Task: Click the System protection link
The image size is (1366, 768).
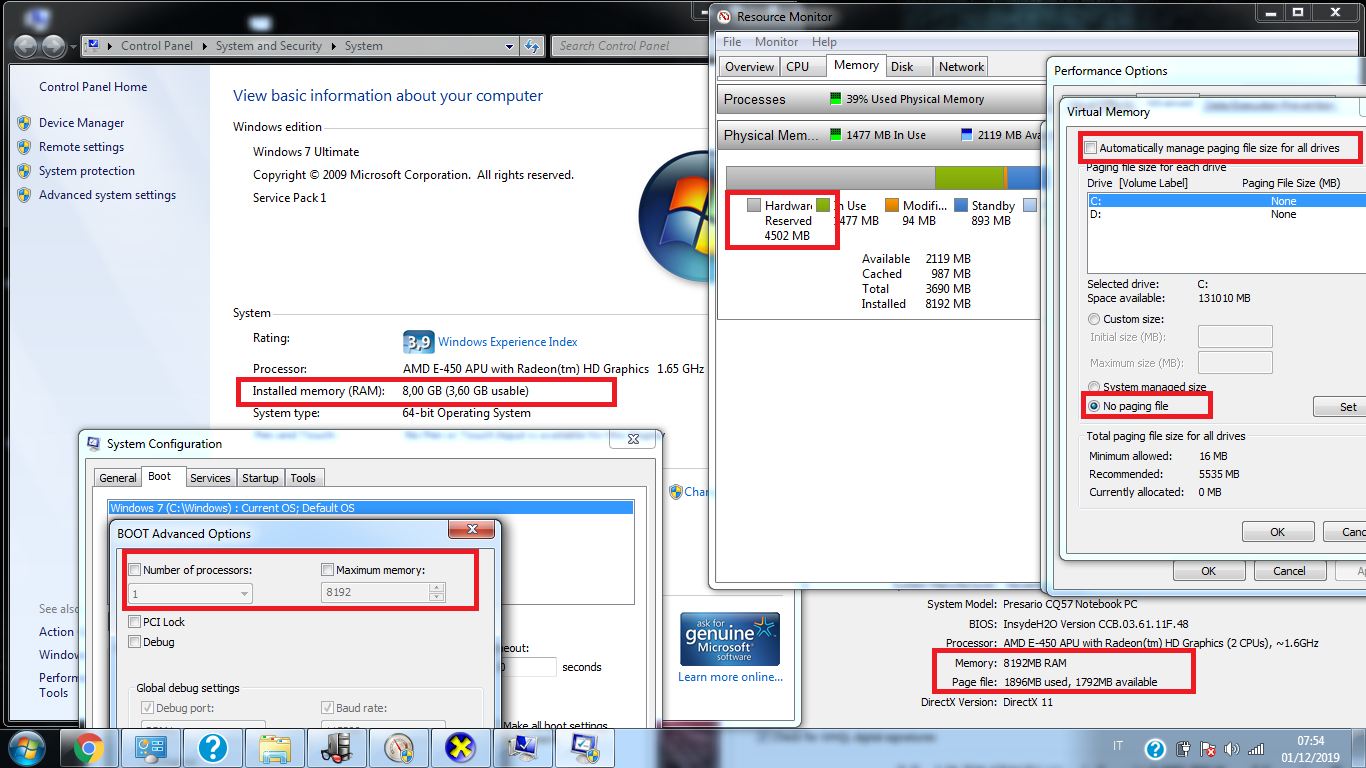Action: click(x=86, y=171)
